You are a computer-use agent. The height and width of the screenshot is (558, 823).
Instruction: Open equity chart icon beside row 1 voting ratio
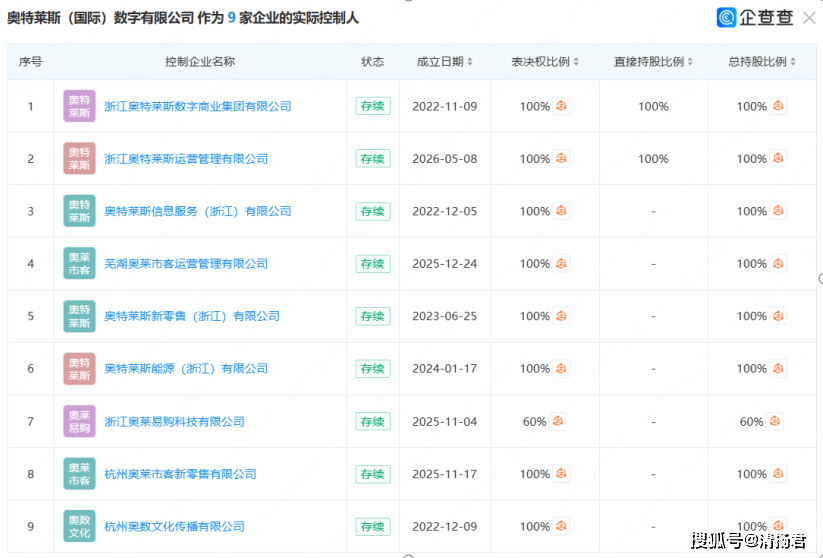coord(561,106)
